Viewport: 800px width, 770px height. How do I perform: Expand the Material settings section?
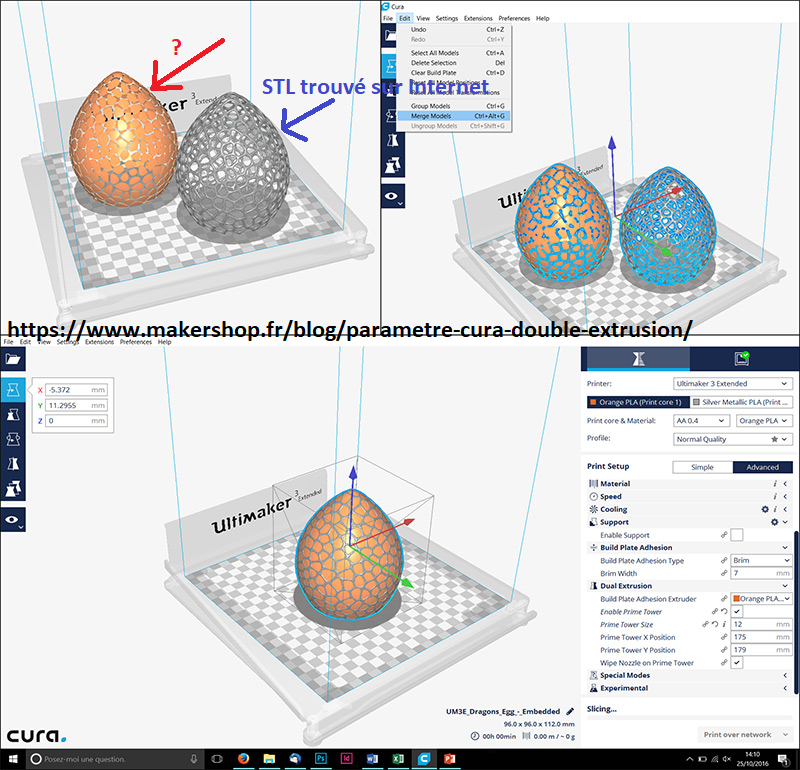pyautogui.click(x=689, y=483)
